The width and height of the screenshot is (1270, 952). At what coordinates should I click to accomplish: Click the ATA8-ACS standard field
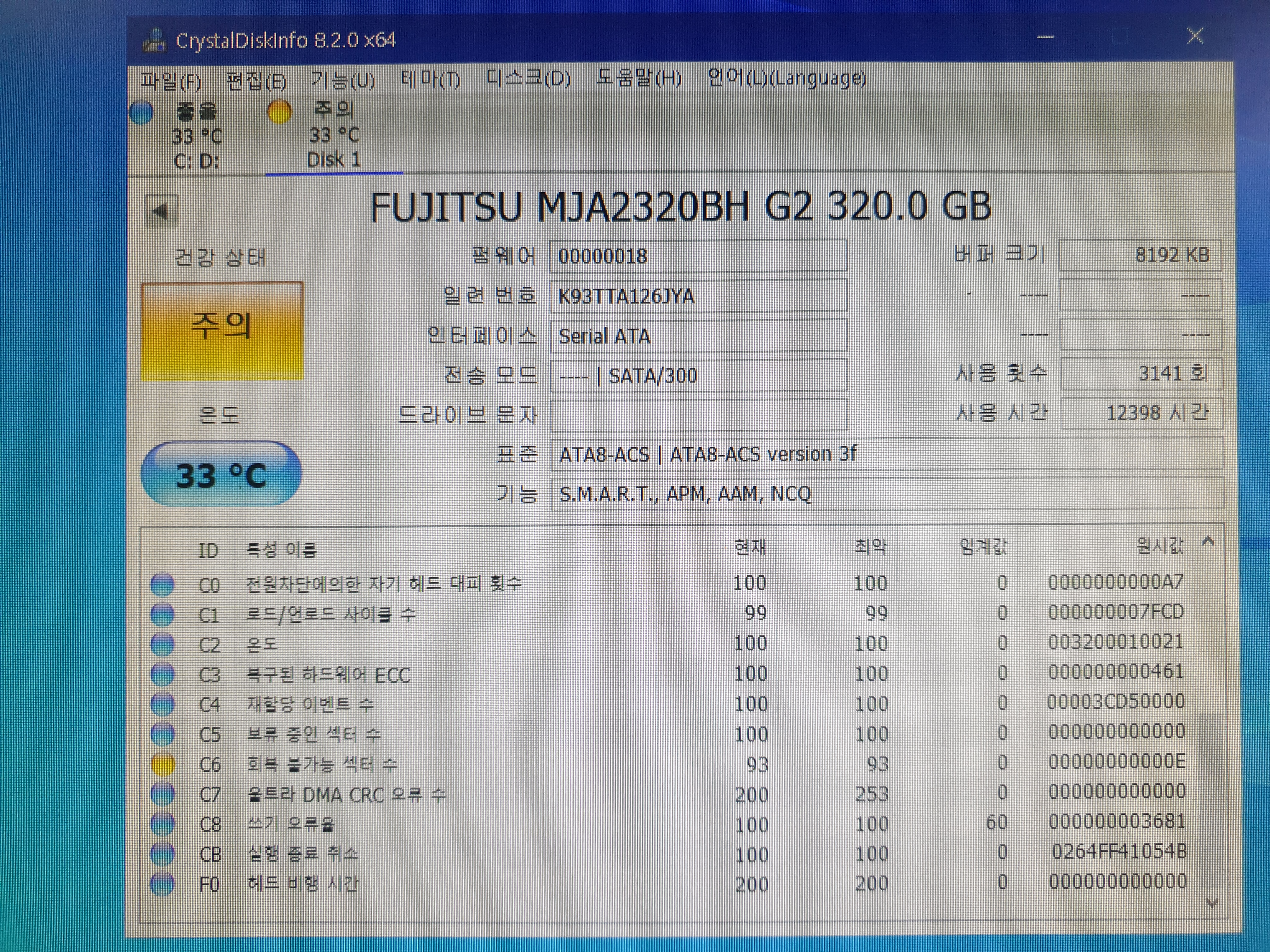click(886, 455)
